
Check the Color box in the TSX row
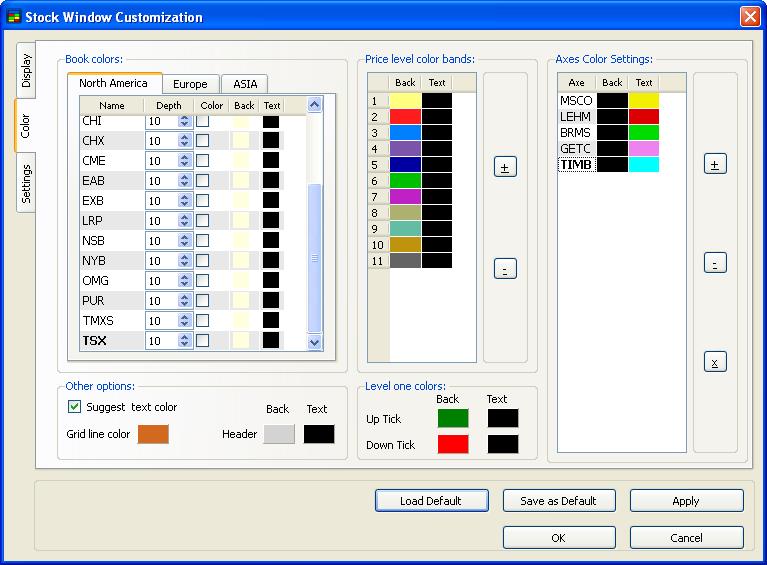[x=203, y=341]
